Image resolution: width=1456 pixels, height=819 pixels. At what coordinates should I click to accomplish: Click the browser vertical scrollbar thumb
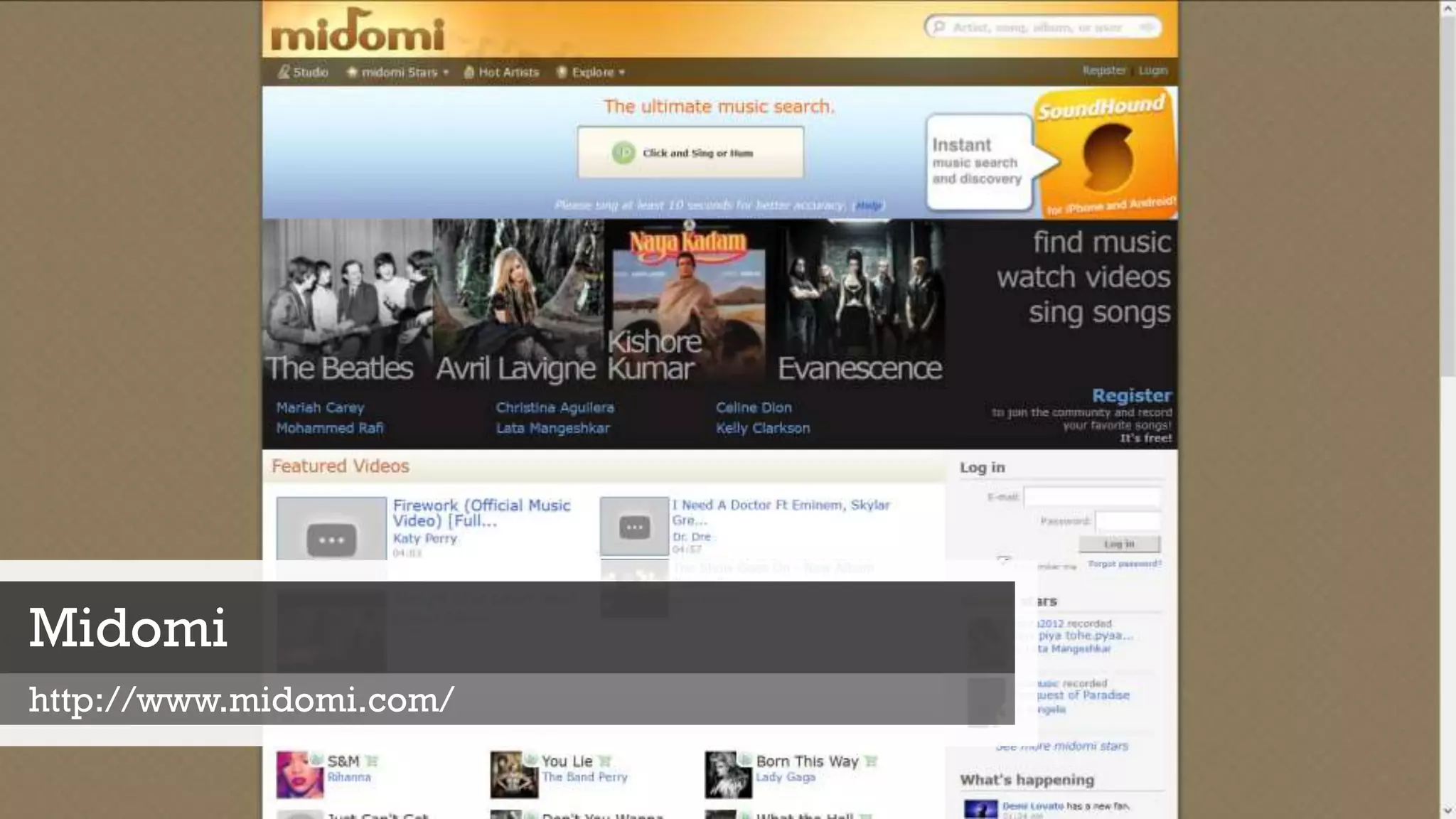1447,196
